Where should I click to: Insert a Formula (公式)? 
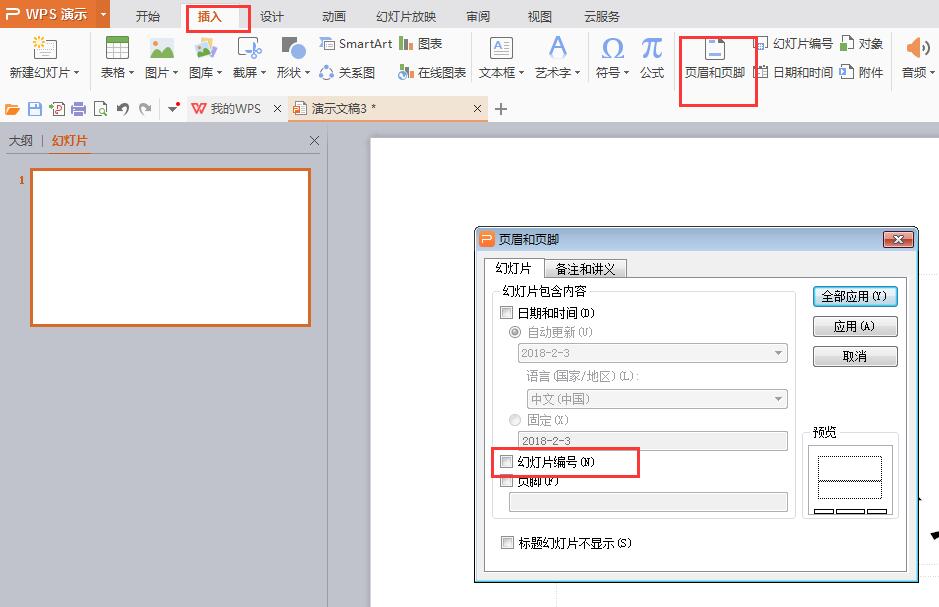pos(652,57)
